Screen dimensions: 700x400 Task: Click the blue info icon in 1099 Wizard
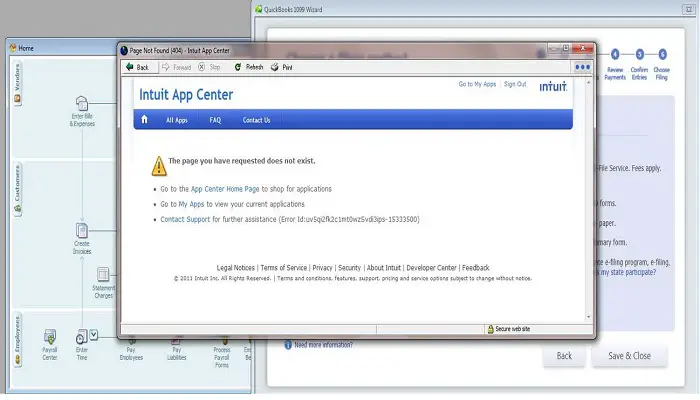tap(288, 345)
